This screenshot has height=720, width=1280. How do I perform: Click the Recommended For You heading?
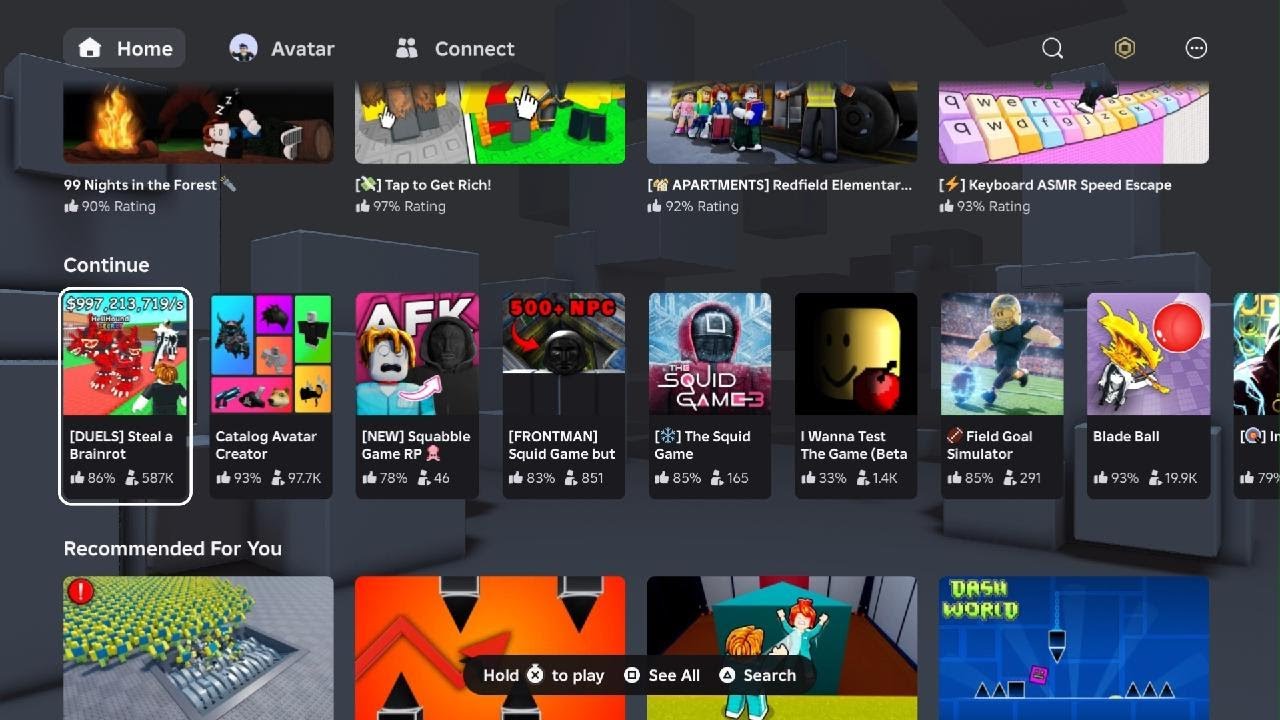[x=172, y=548]
